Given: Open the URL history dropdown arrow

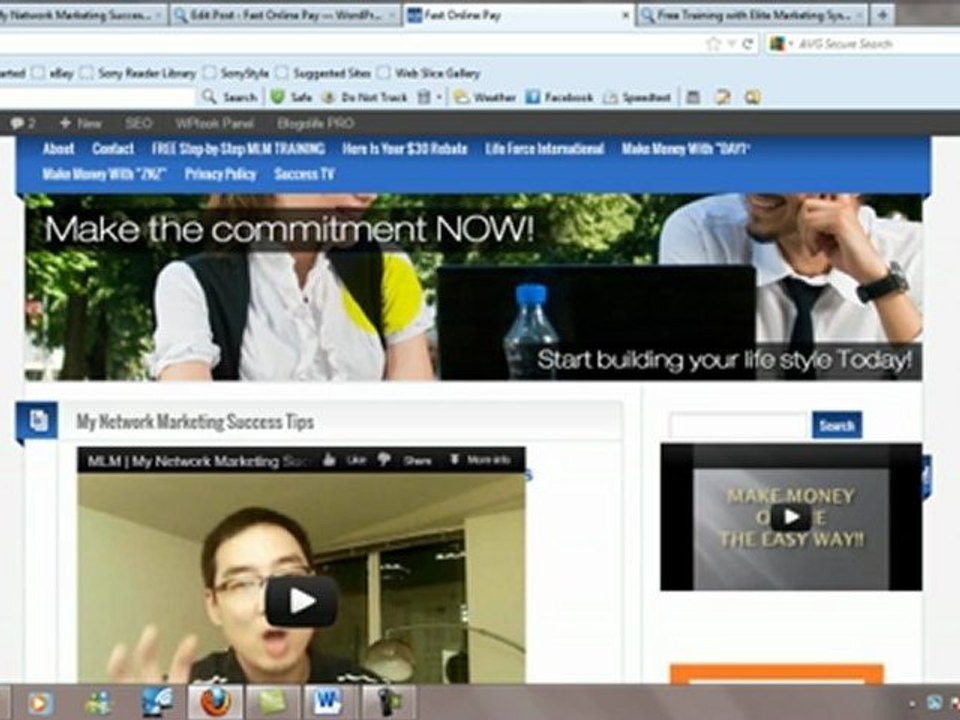Looking at the screenshot, I should (731, 44).
